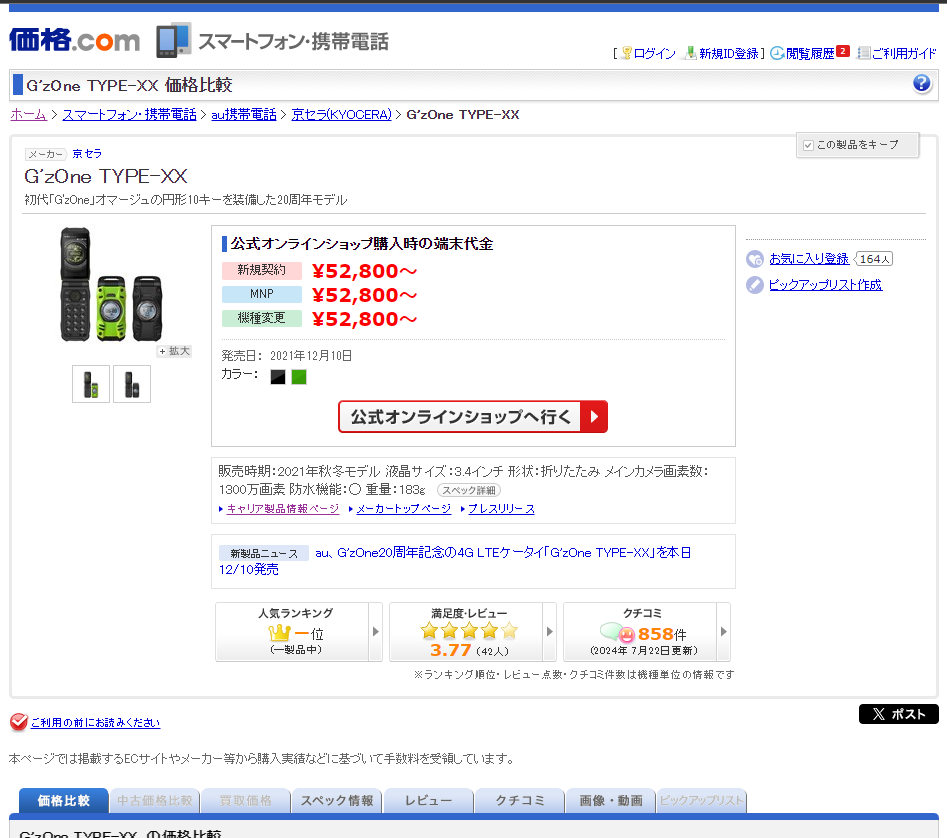The image size is (947, 838).
Task: Open プレスリリース link
Action: click(x=501, y=509)
